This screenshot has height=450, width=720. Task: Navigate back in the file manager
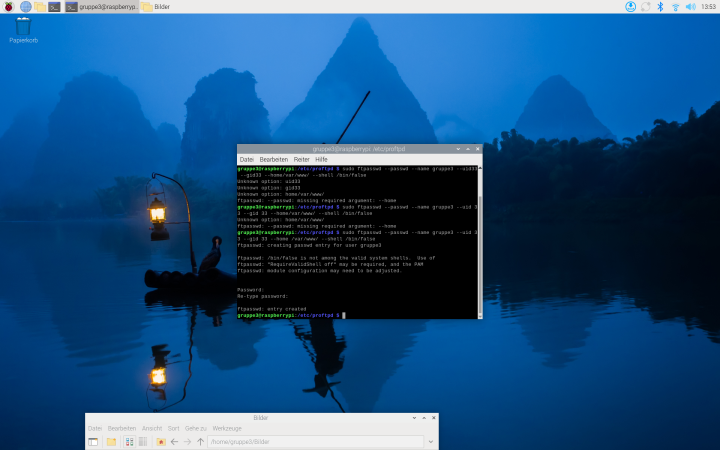pos(174,441)
